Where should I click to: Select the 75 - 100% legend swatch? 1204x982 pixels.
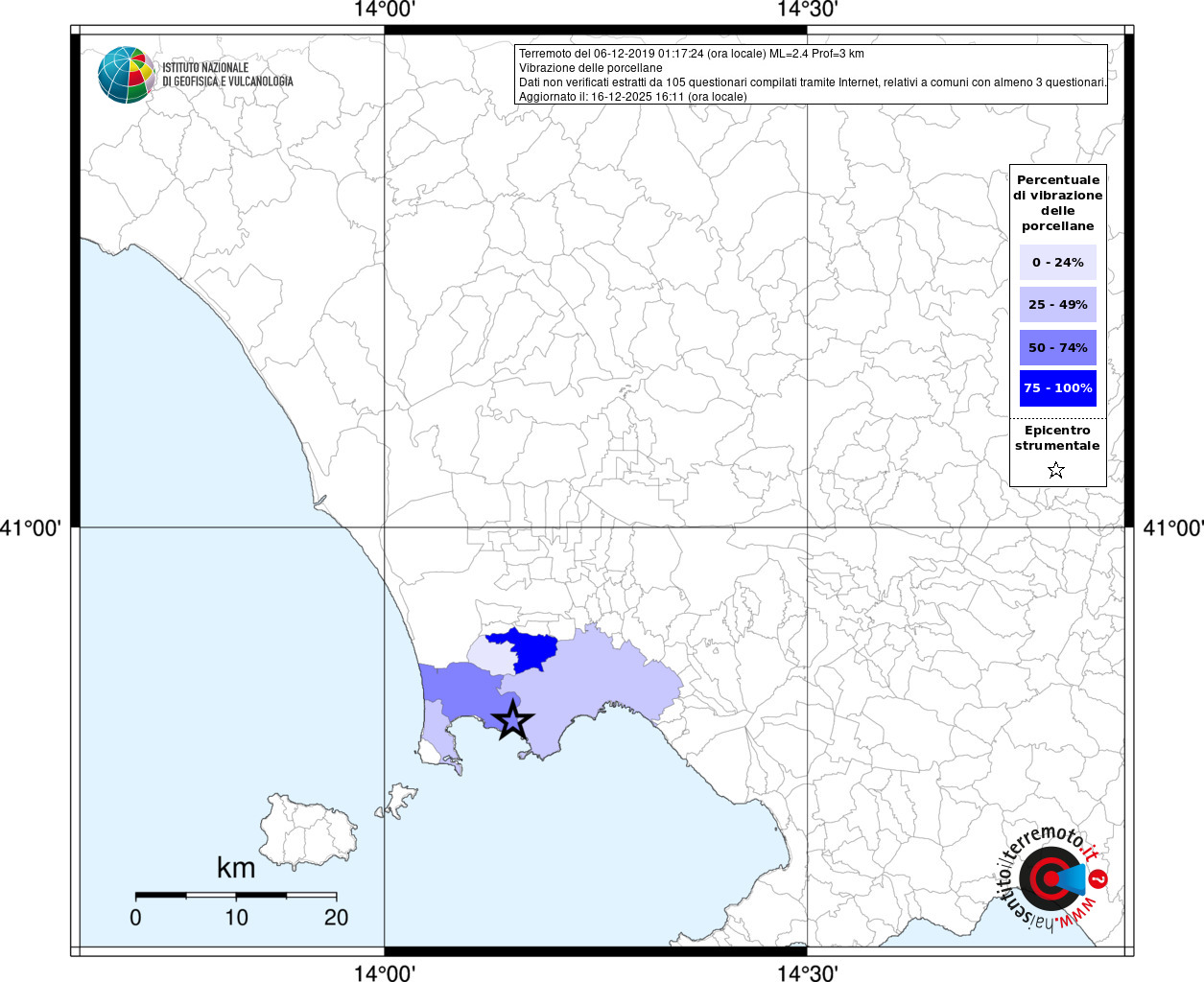pos(1058,388)
